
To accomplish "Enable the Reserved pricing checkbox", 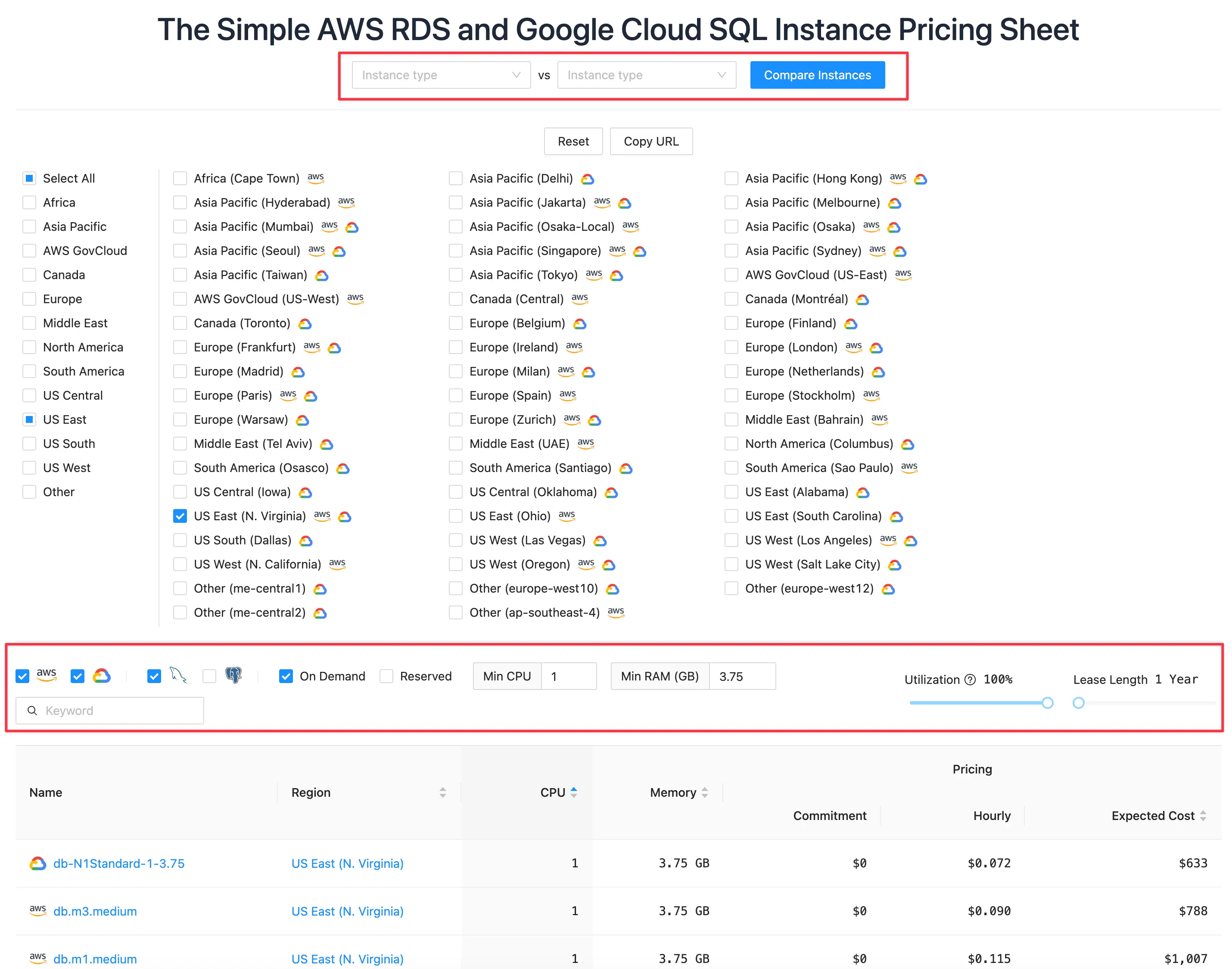I will (x=386, y=676).
